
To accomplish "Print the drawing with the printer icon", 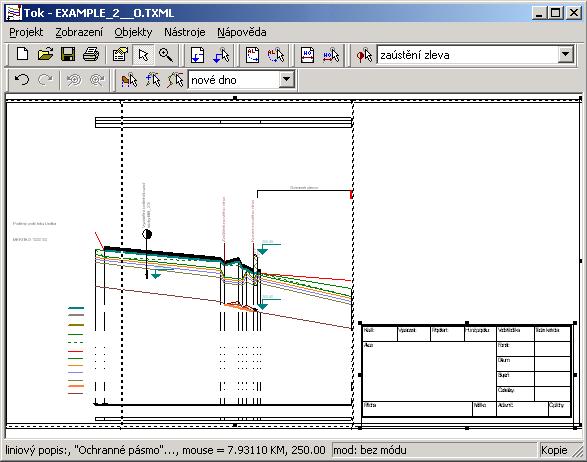I will click(91, 55).
